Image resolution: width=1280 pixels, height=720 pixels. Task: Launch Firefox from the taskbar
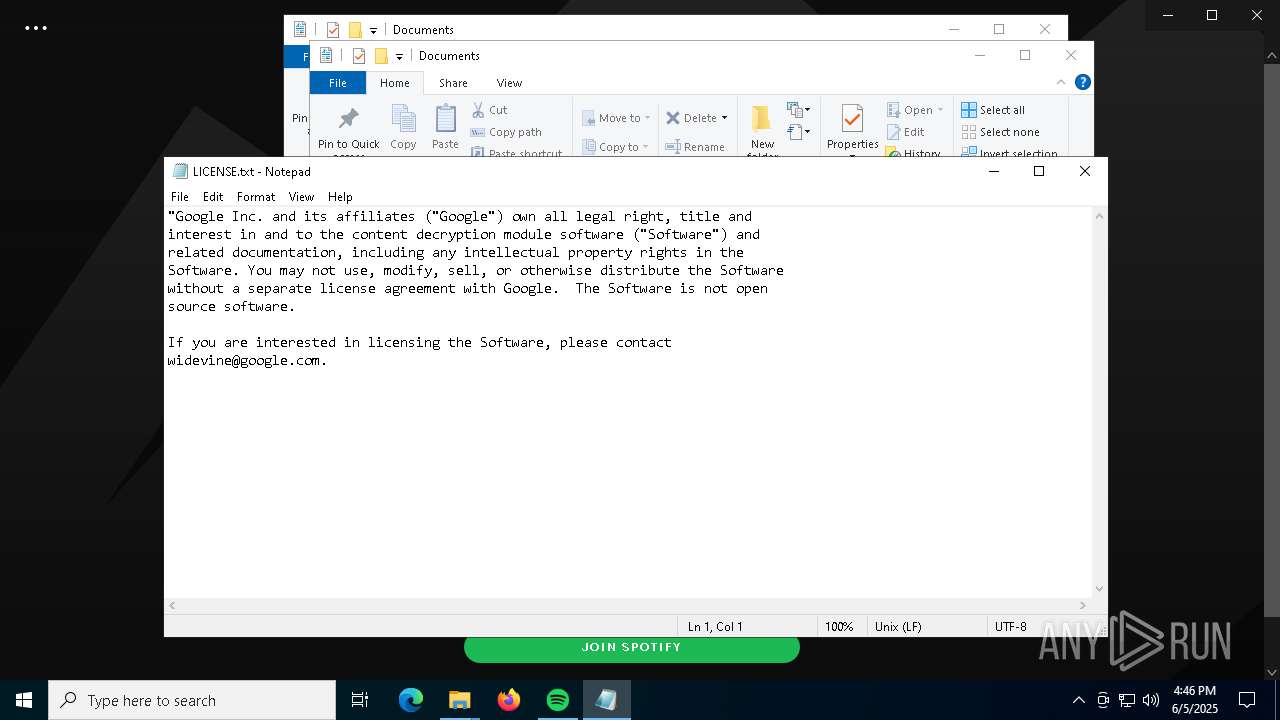pyautogui.click(x=509, y=700)
